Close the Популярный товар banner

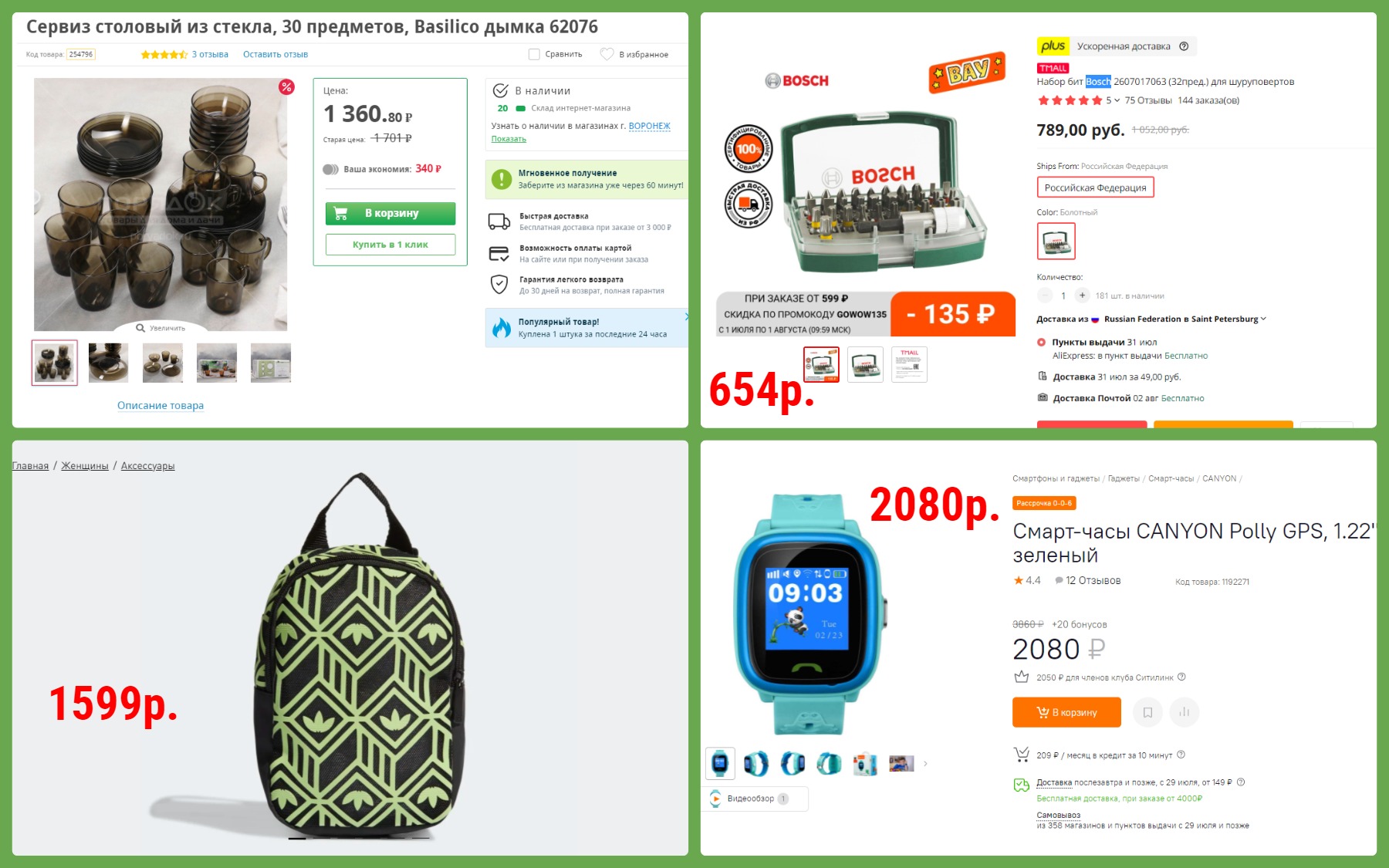(685, 316)
